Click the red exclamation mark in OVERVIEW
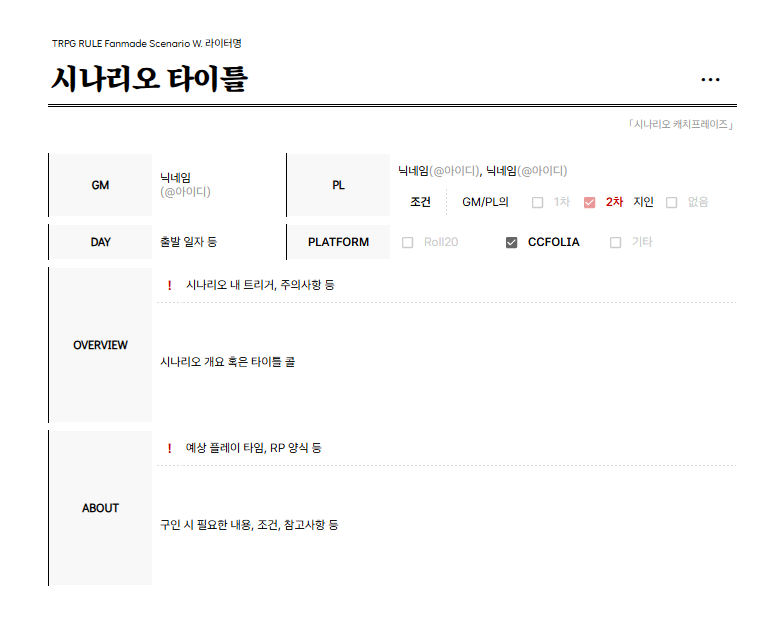The height and width of the screenshot is (620, 778). coord(170,285)
